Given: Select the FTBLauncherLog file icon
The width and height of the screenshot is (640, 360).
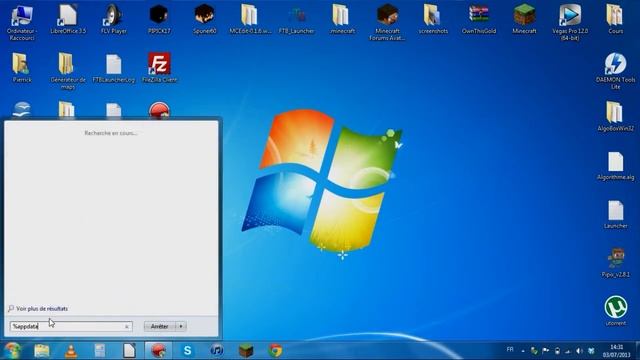Looking at the screenshot, I should point(113,68).
